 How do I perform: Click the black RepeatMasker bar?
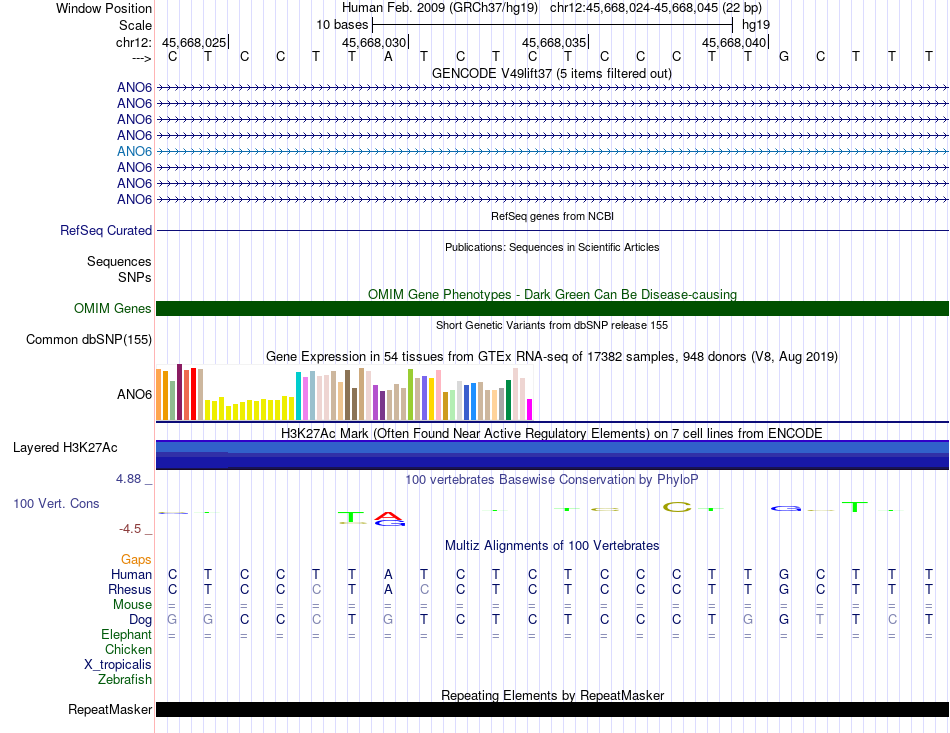pyautogui.click(x=552, y=709)
